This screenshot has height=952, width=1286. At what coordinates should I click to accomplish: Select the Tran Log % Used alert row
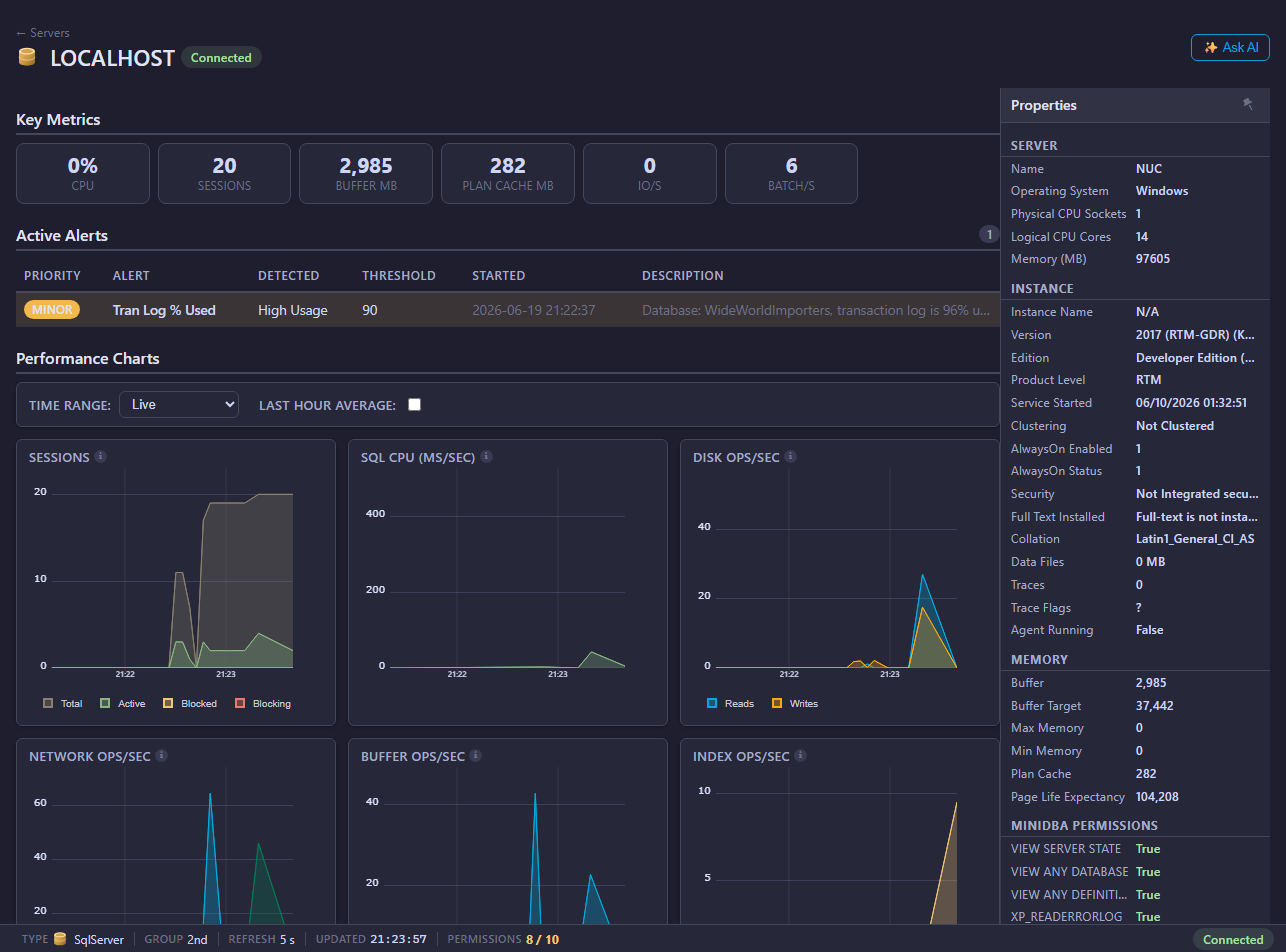click(x=508, y=310)
